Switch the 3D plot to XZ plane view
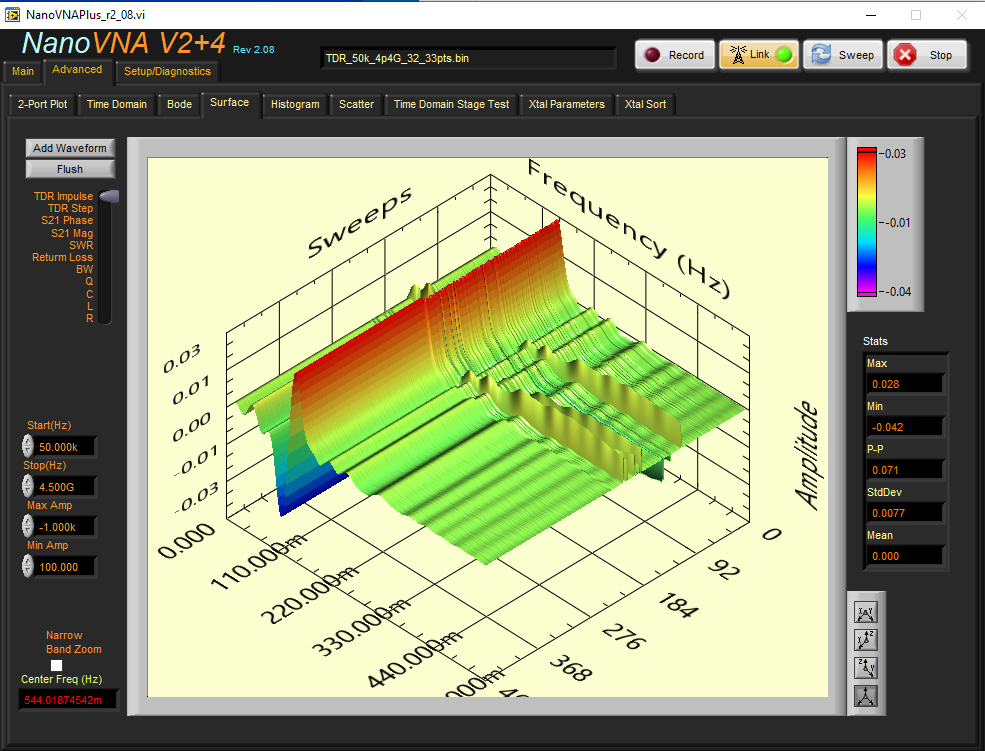The image size is (985, 751). [x=866, y=640]
